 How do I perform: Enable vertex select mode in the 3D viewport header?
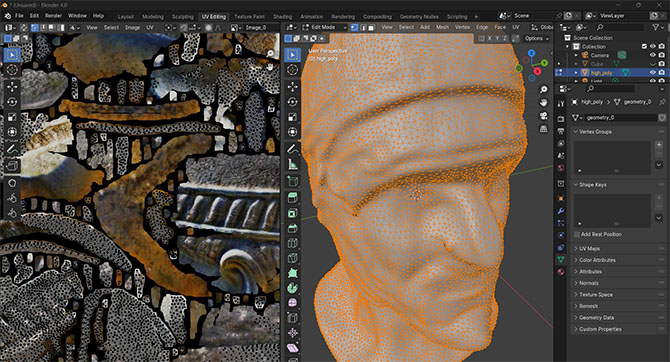[354, 27]
